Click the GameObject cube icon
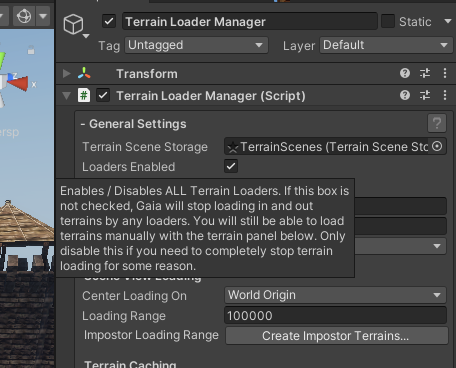 73,24
